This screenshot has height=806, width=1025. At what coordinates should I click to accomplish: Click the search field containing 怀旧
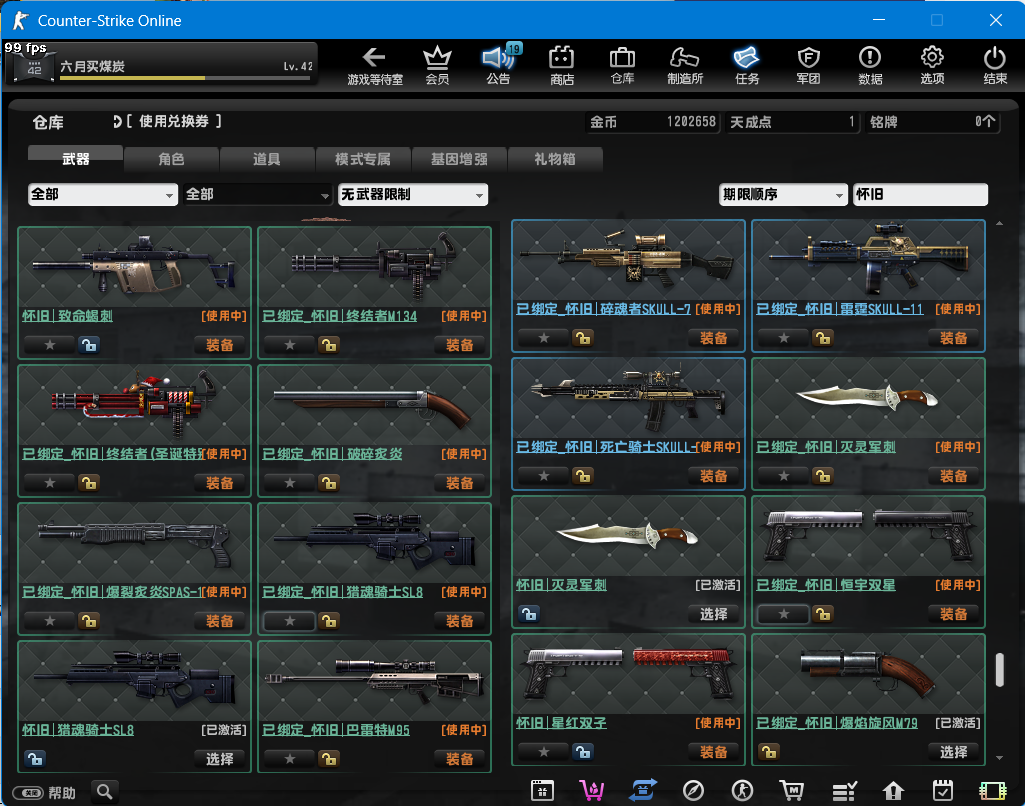pos(920,194)
